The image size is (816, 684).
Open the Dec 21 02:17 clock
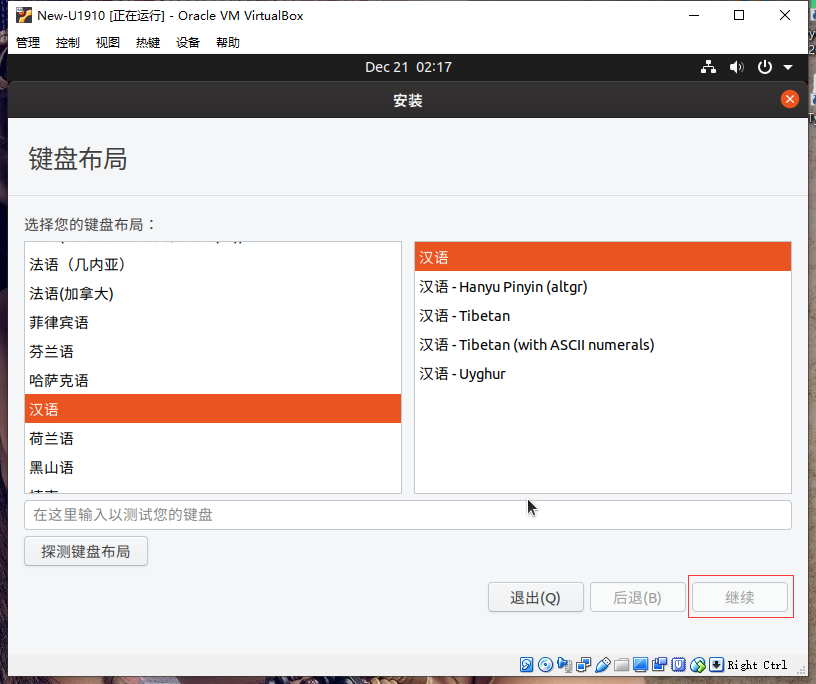click(408, 67)
